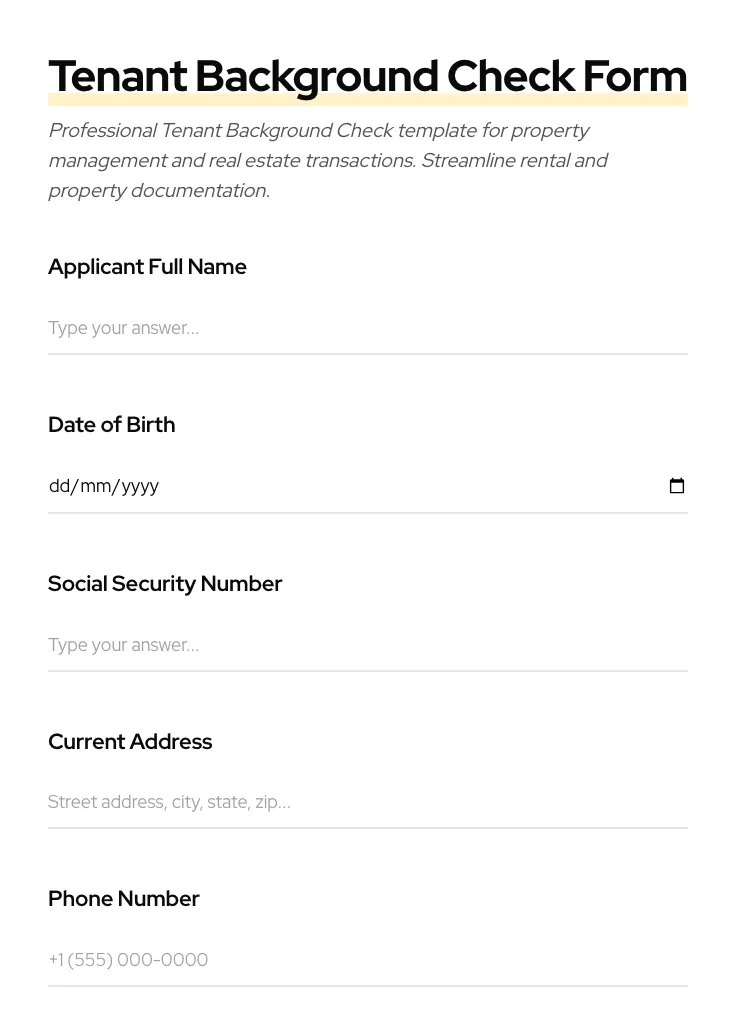This screenshot has height=1024, width=736.
Task: Click the Applicant Full Name input field
Action: [x=368, y=328]
